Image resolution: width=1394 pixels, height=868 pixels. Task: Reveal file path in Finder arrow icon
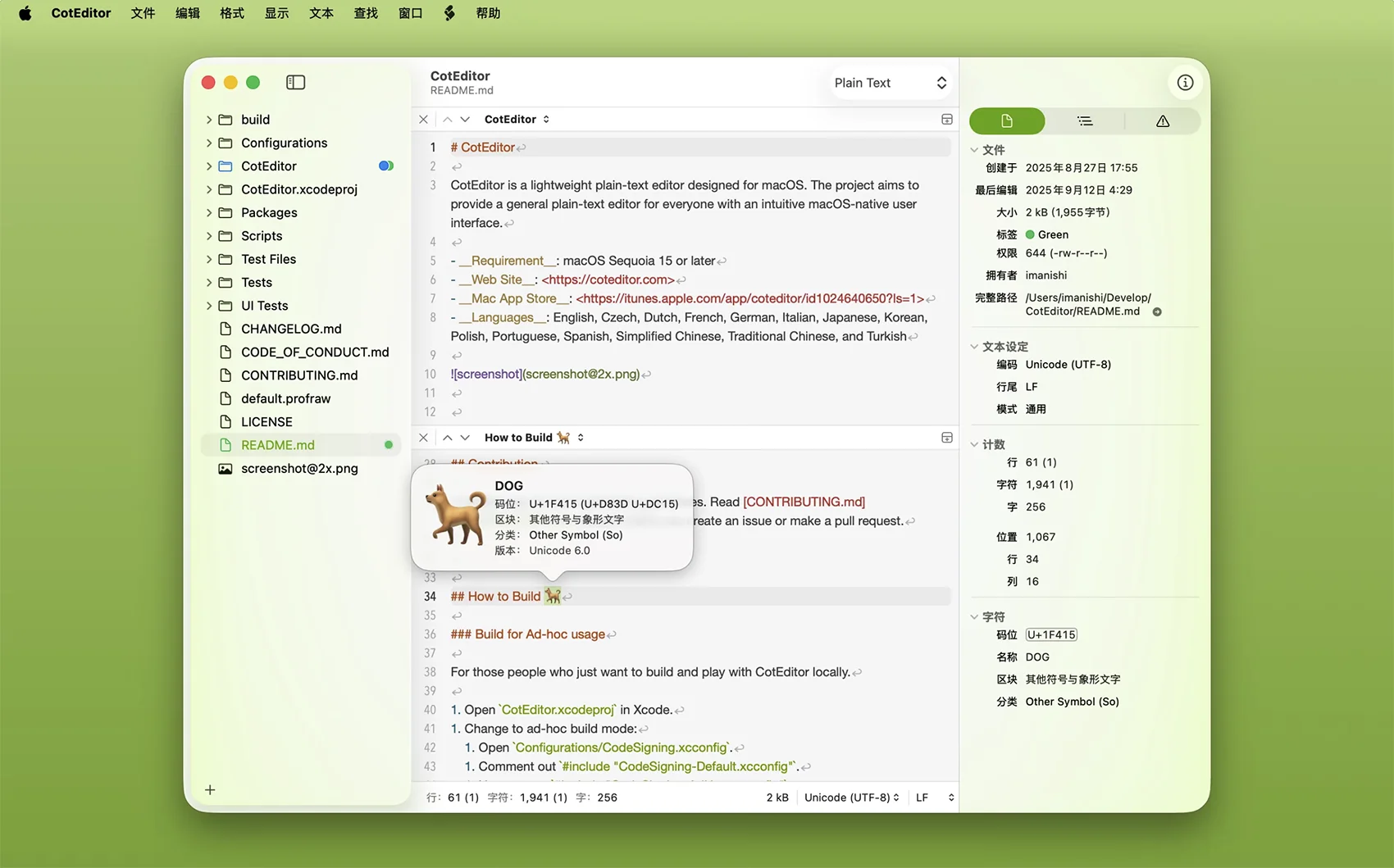(1157, 312)
